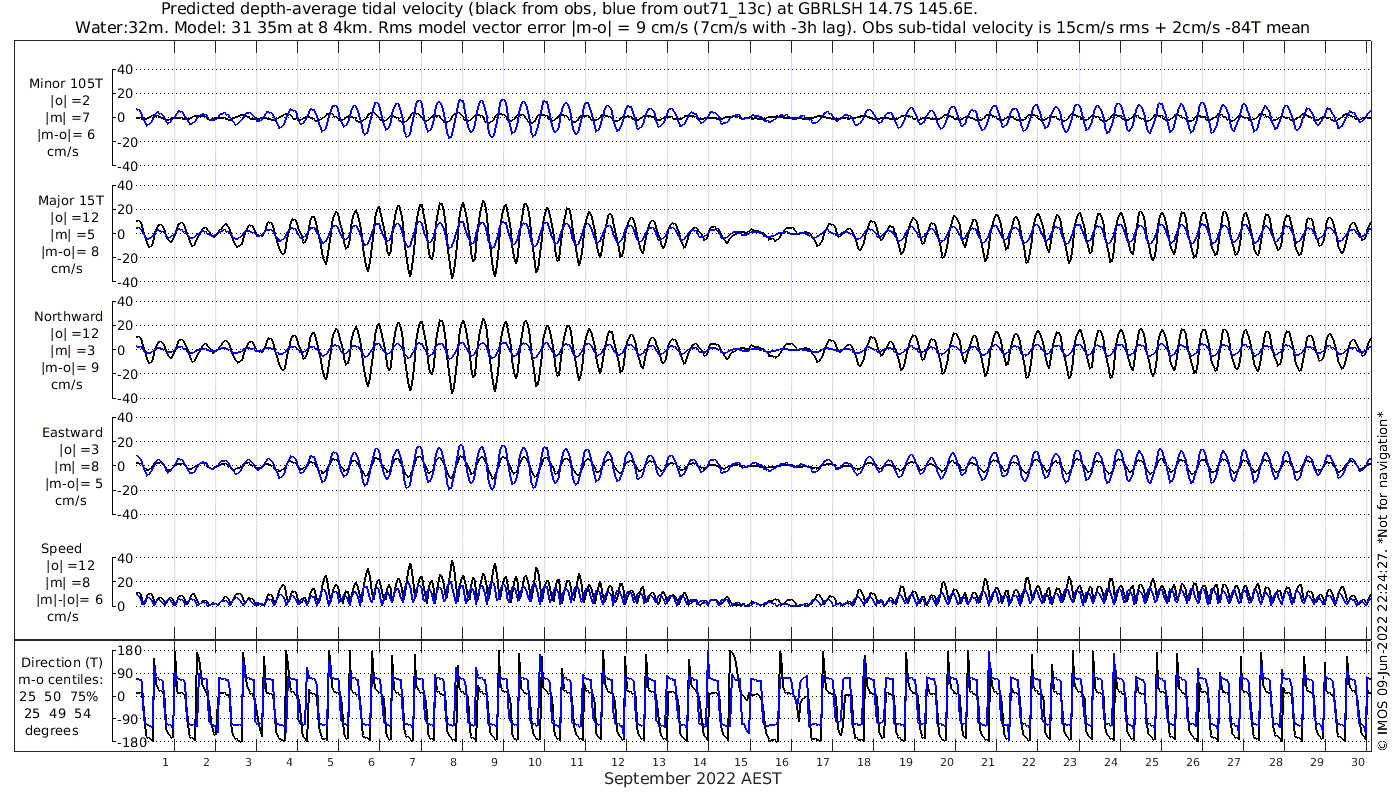Click the 'Northward' panel label

(x=68, y=316)
